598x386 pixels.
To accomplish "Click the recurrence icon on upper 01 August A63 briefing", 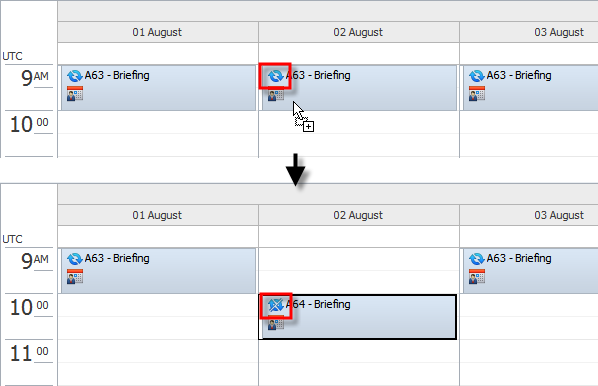I will pyautogui.click(x=75, y=76).
